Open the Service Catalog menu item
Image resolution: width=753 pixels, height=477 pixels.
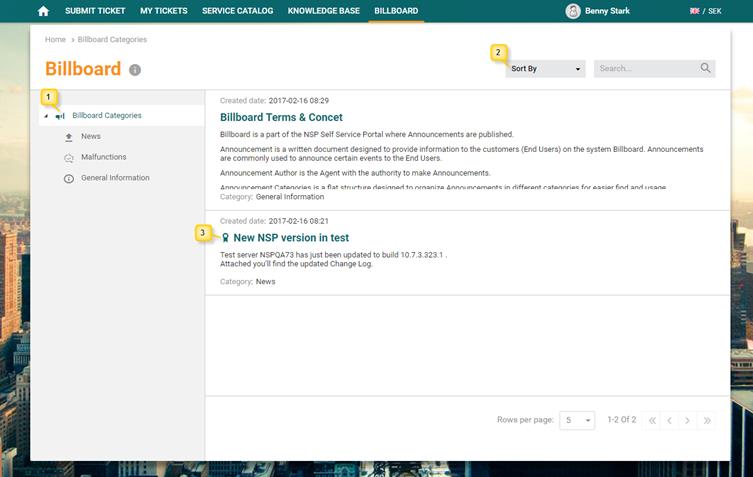pos(237,11)
